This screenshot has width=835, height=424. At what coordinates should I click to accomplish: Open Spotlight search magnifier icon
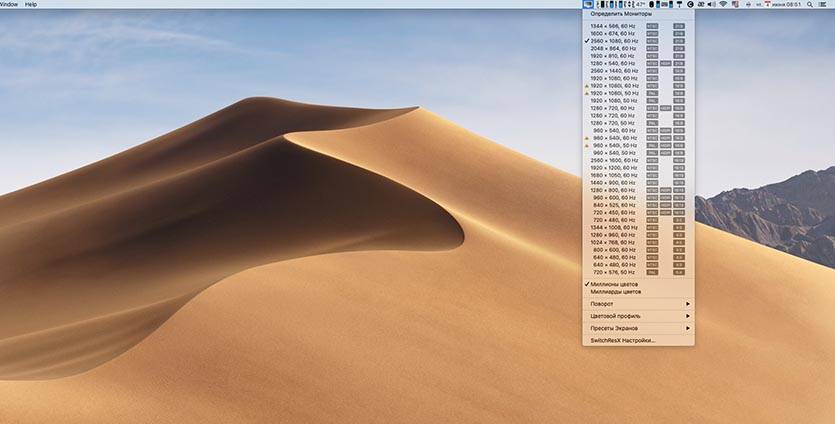click(808, 5)
